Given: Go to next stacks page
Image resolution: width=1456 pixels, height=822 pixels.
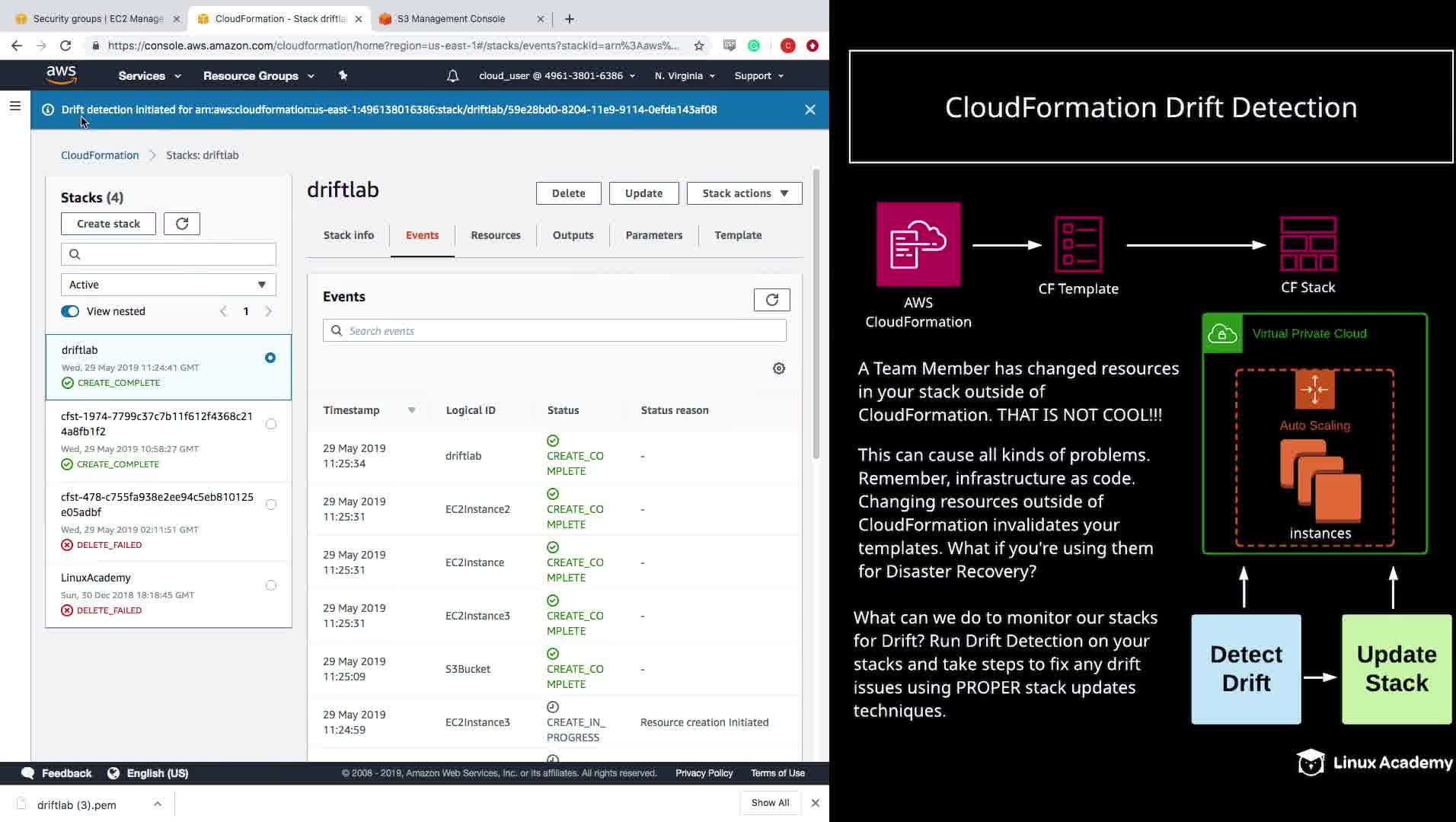Looking at the screenshot, I should [268, 311].
